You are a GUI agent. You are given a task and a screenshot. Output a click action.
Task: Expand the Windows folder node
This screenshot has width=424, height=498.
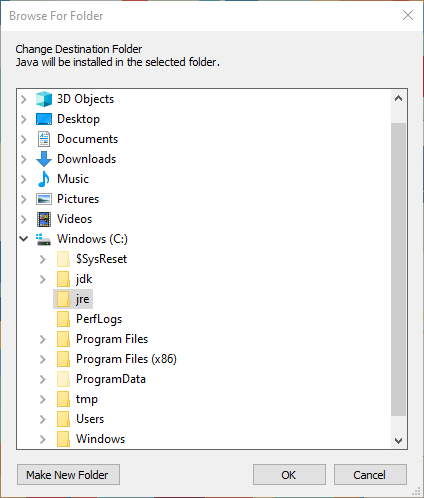point(43,439)
